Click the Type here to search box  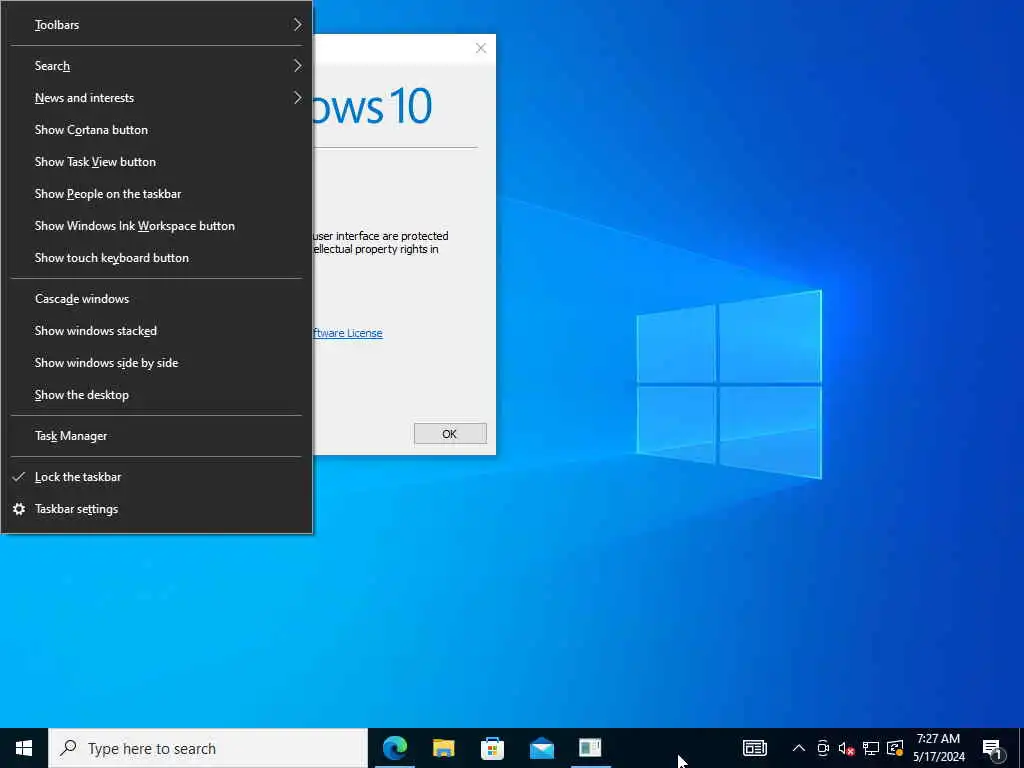[x=208, y=748]
